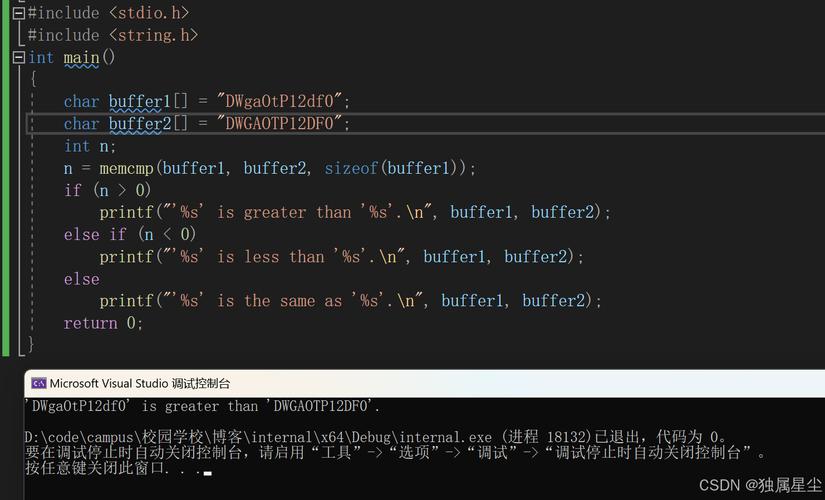Click the else if (n < 0) condition
Screen dimensions: 825x500
tap(130, 234)
